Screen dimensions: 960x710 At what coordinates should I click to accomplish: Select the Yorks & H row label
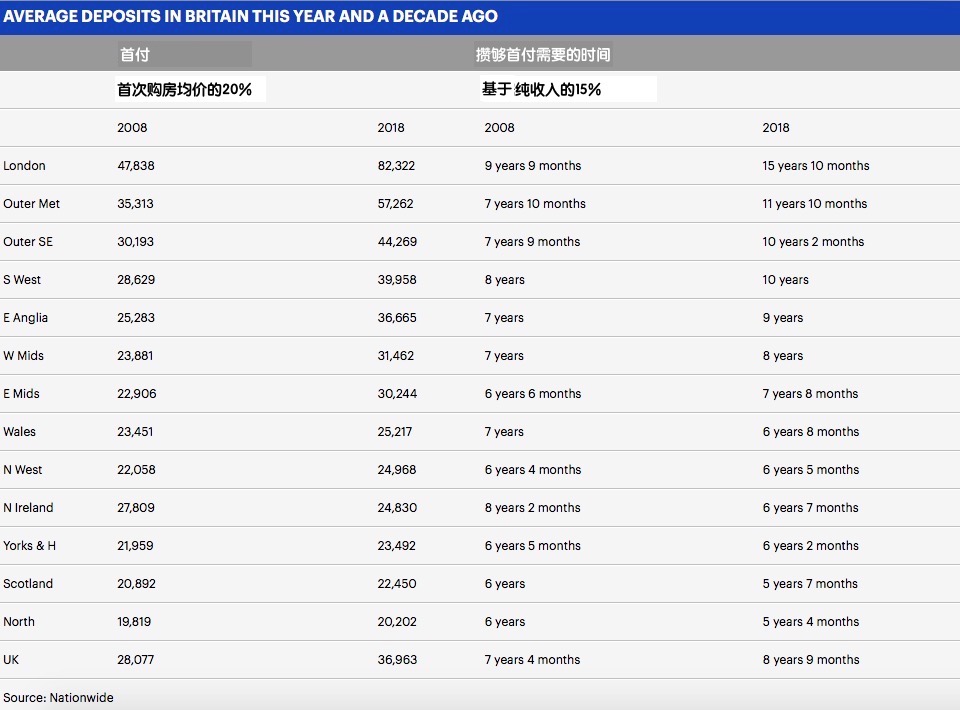coord(29,546)
